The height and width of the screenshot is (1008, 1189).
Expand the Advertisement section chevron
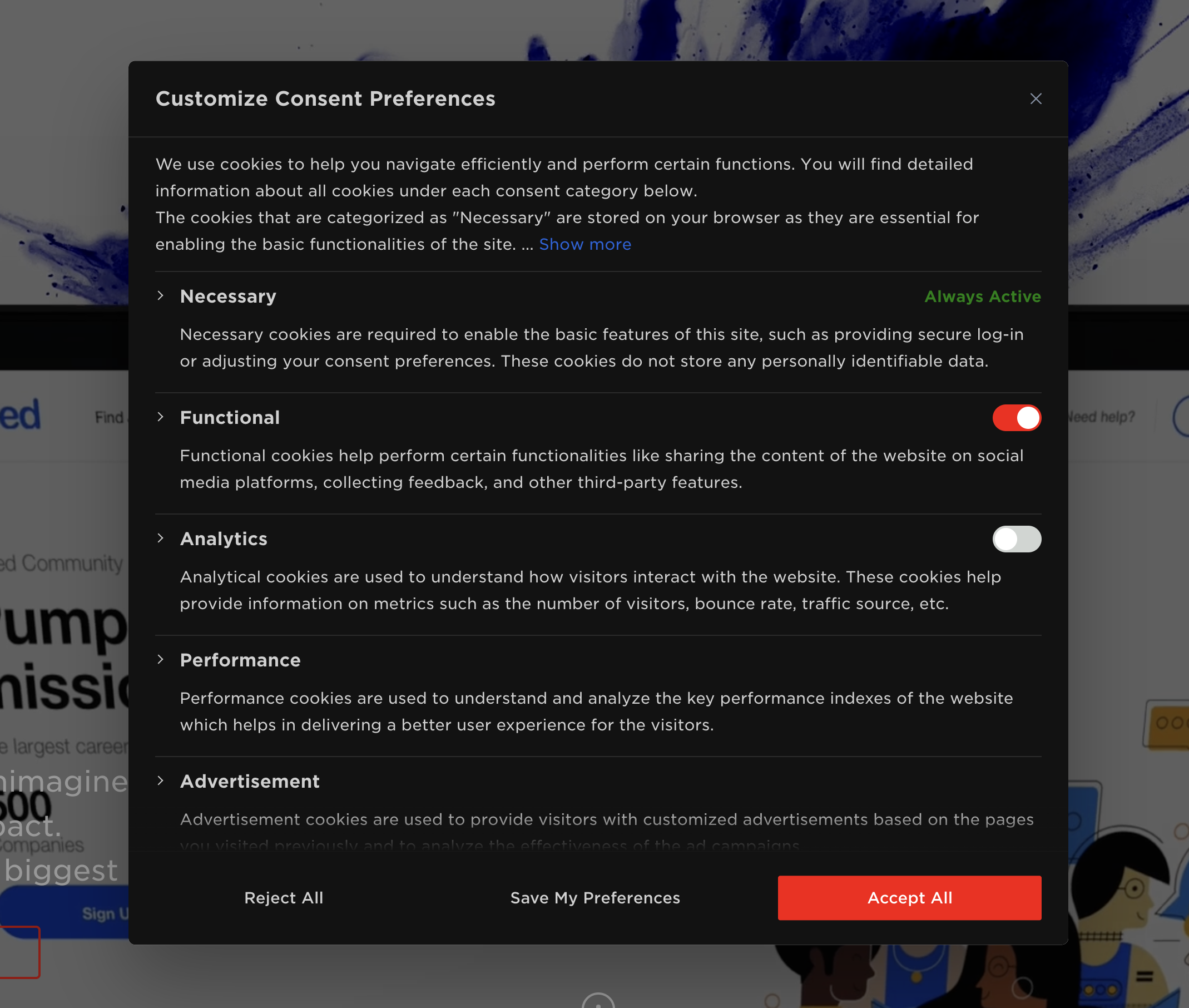click(161, 780)
